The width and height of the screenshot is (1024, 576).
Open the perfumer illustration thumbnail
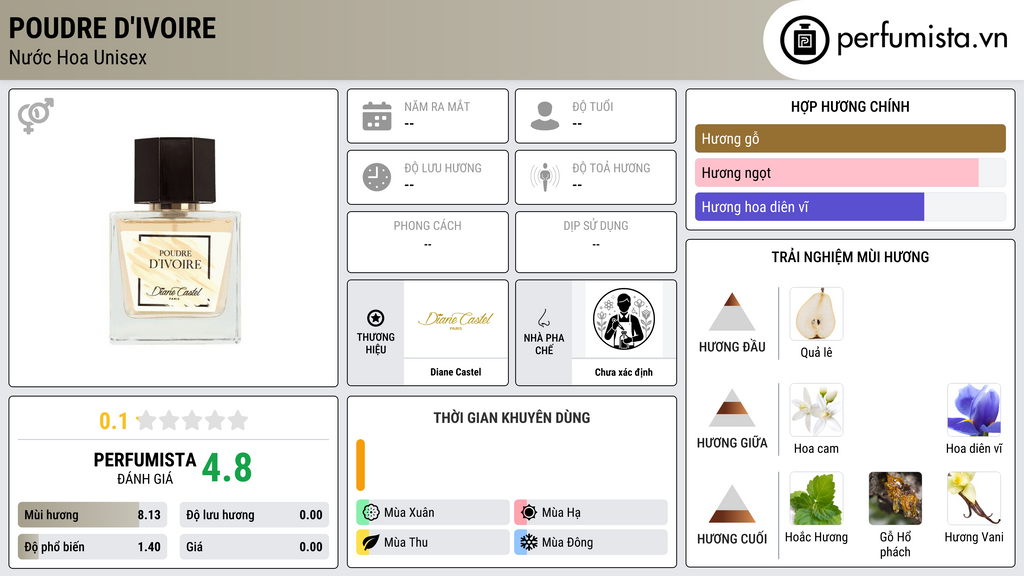click(x=624, y=319)
